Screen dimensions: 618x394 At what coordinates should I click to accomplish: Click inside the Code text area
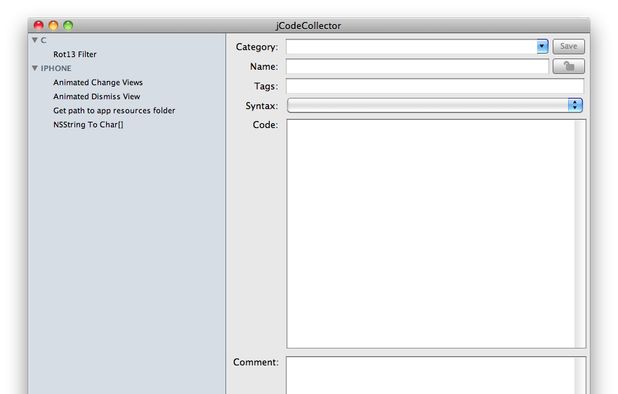pos(430,234)
